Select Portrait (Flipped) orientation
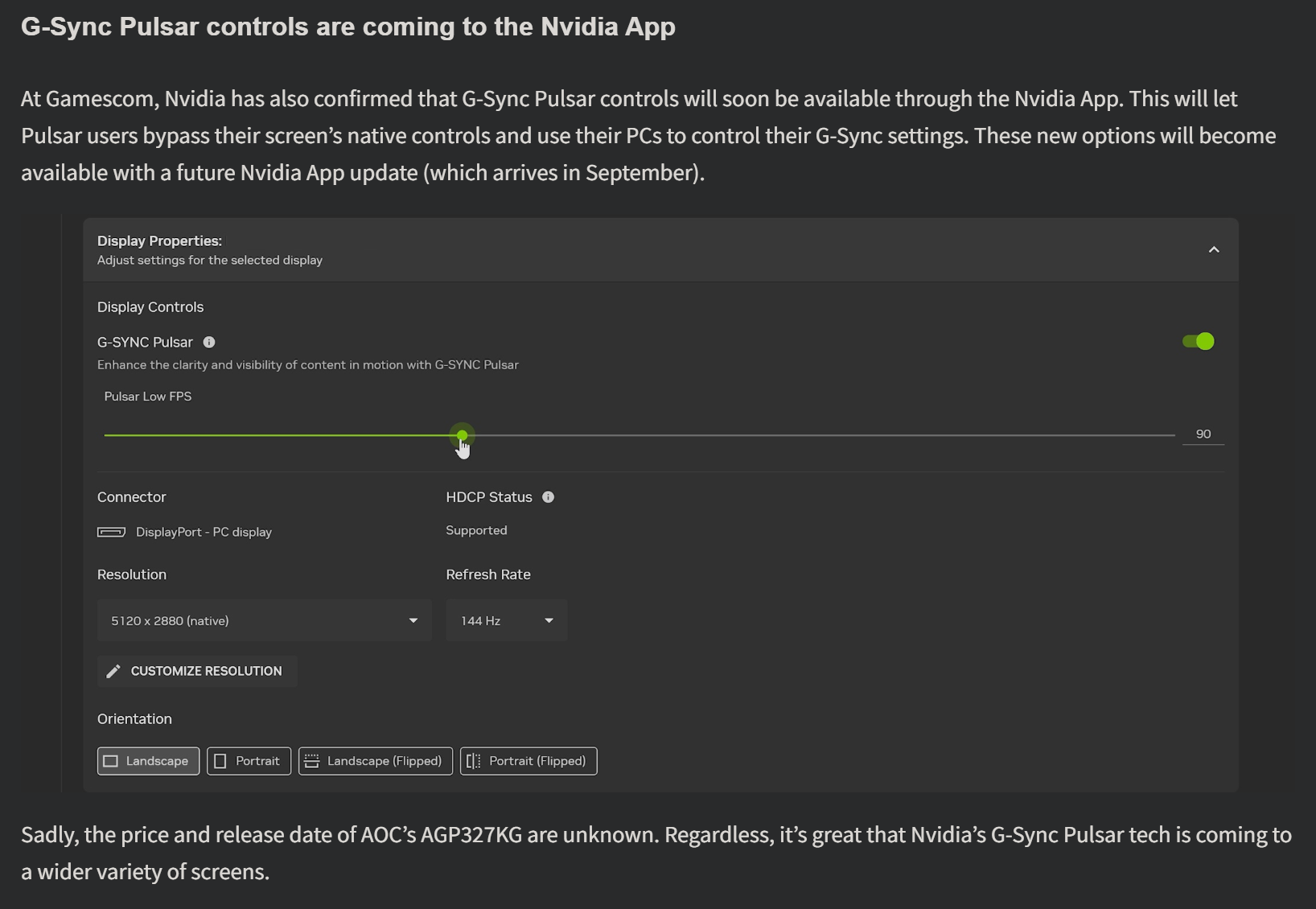Image resolution: width=1316 pixels, height=909 pixels. pyautogui.click(x=528, y=761)
